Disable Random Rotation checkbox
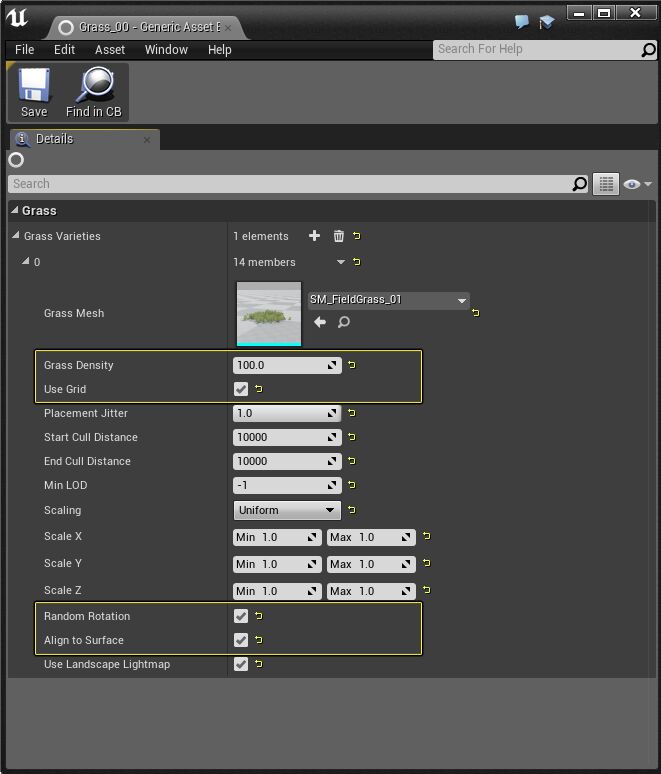Viewport: 661px width, 774px height. [241, 616]
